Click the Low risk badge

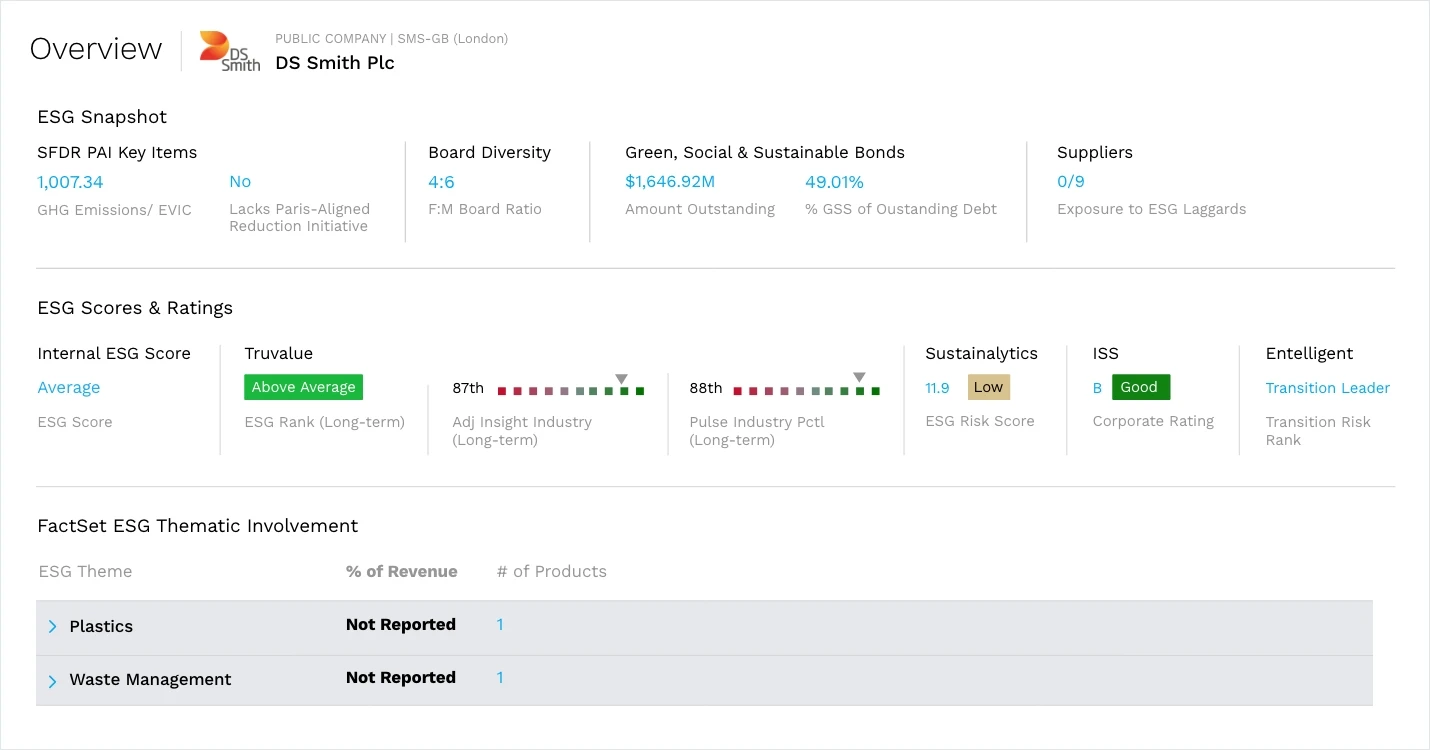pyautogui.click(x=988, y=387)
